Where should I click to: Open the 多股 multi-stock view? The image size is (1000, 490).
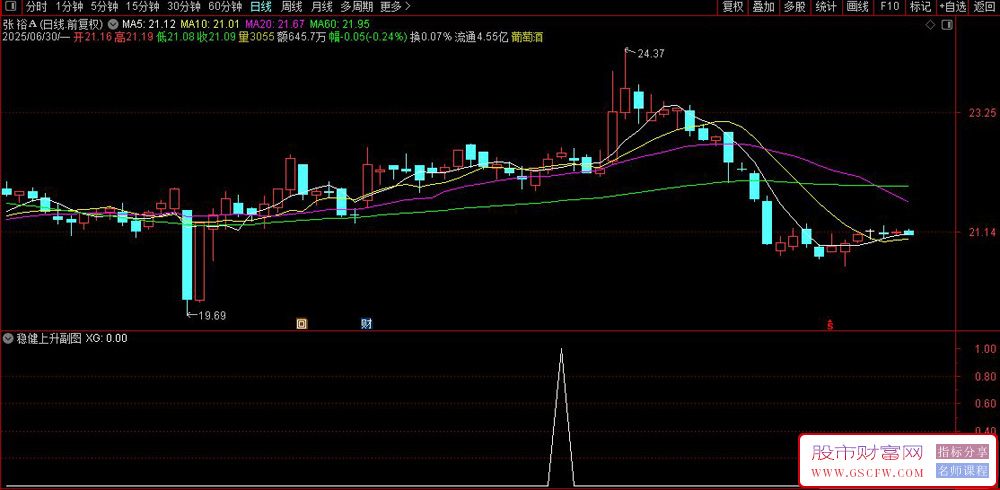pos(795,8)
